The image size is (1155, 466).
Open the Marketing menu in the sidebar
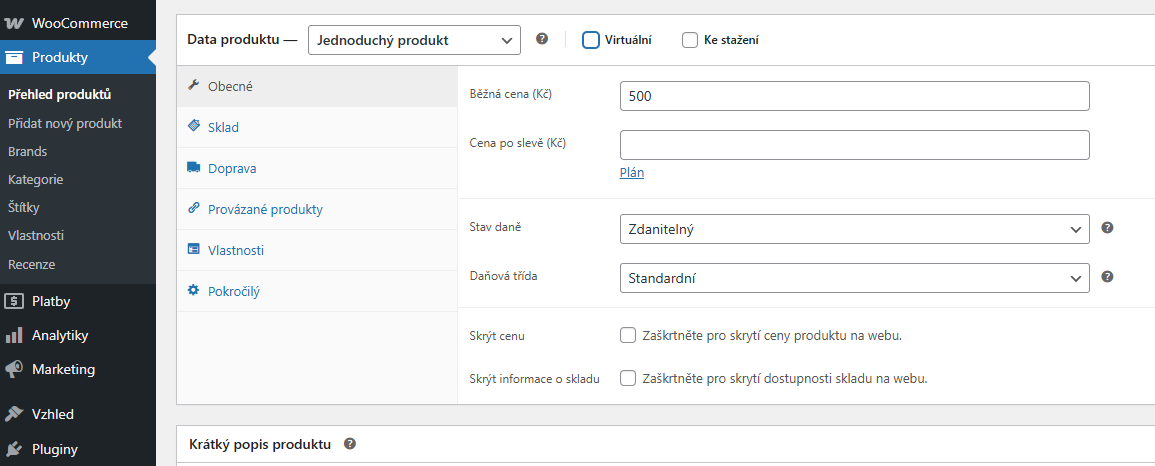pyautogui.click(x=78, y=369)
